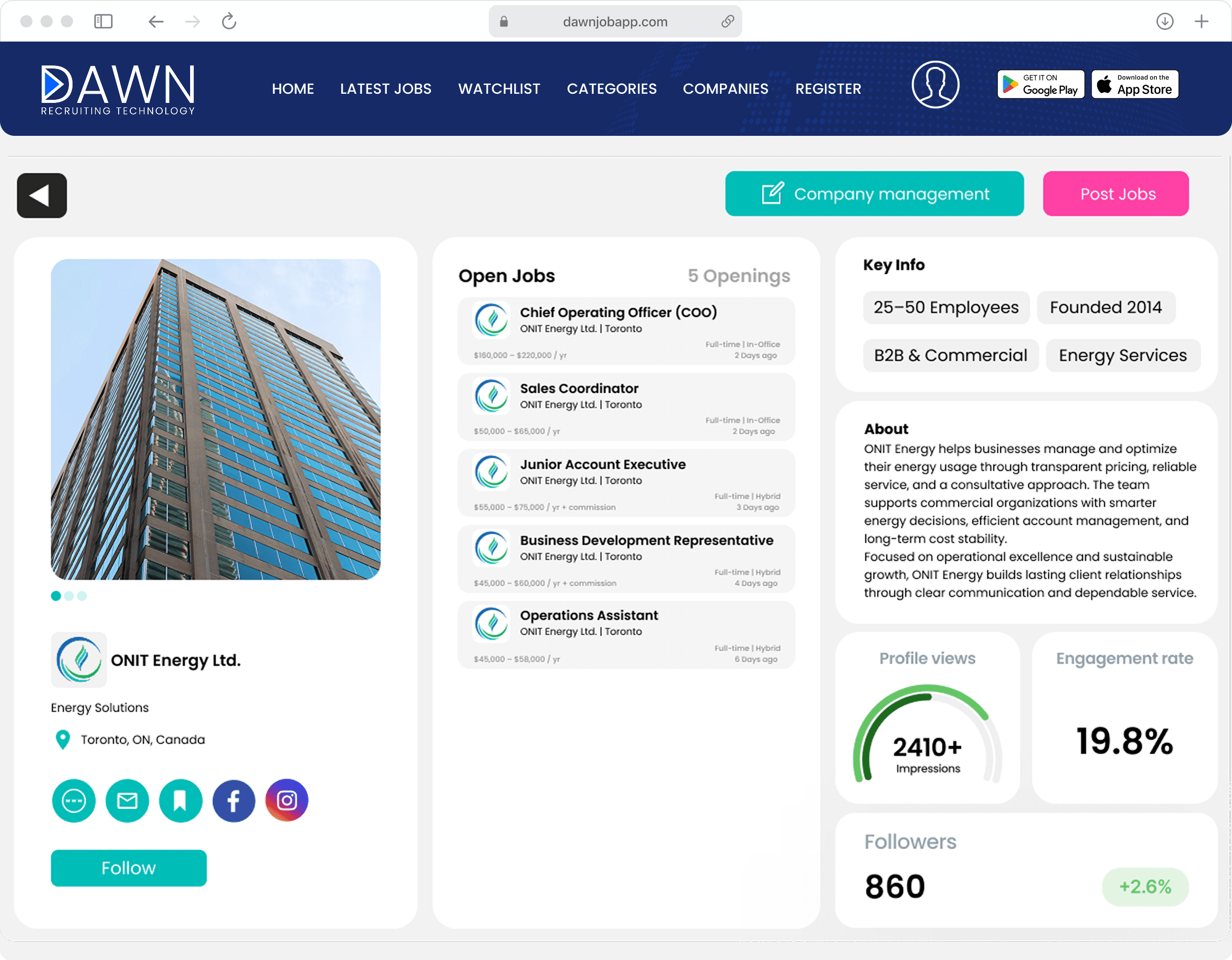Select the Operations Assistant job posting

[626, 635]
